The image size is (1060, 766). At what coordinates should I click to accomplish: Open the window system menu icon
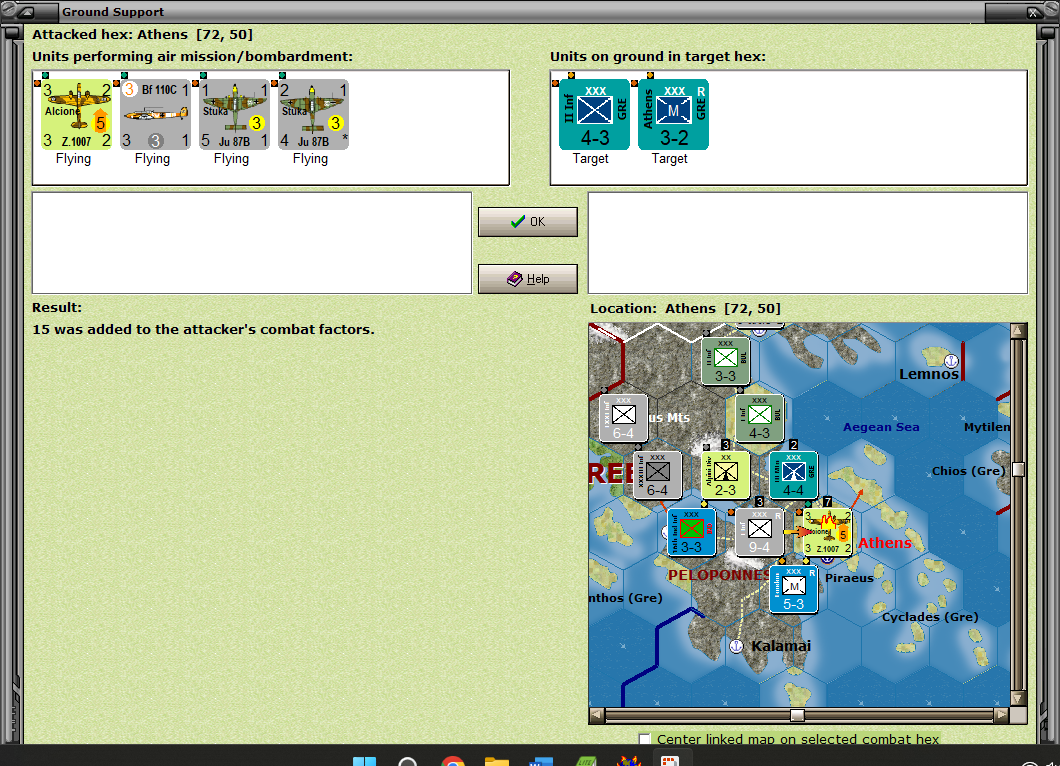point(28,11)
